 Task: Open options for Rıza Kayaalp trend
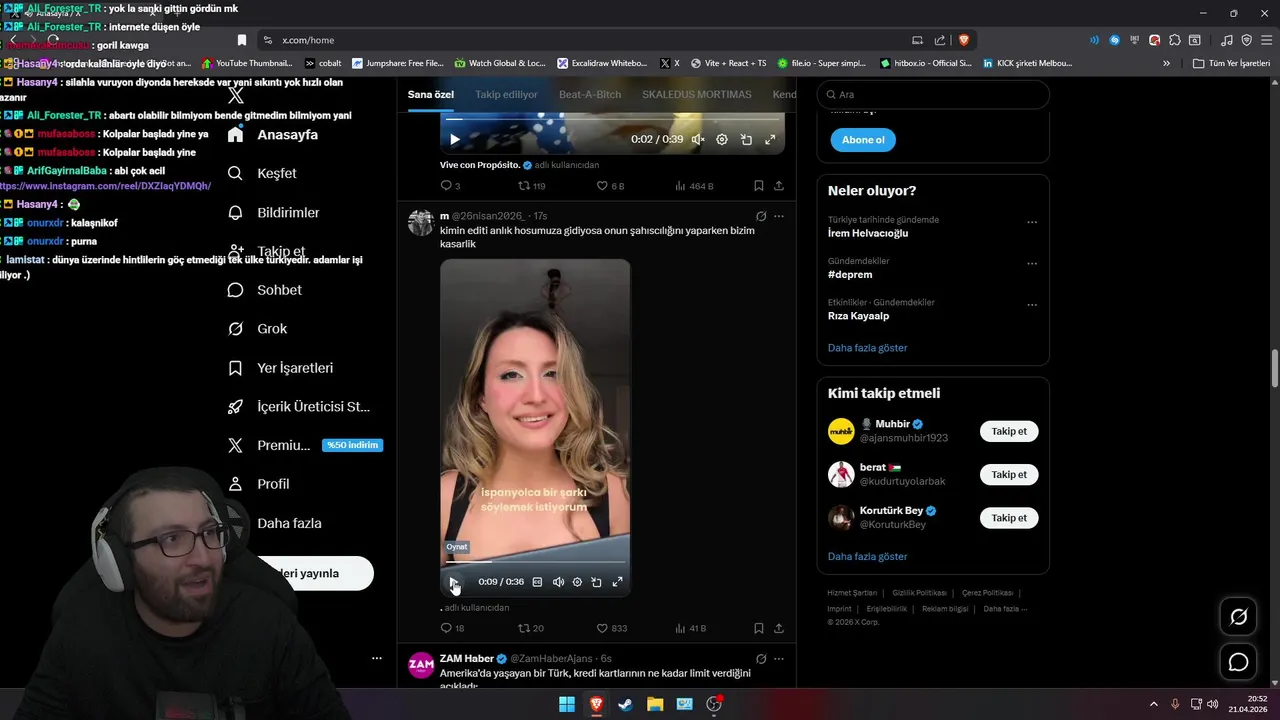click(x=1032, y=305)
